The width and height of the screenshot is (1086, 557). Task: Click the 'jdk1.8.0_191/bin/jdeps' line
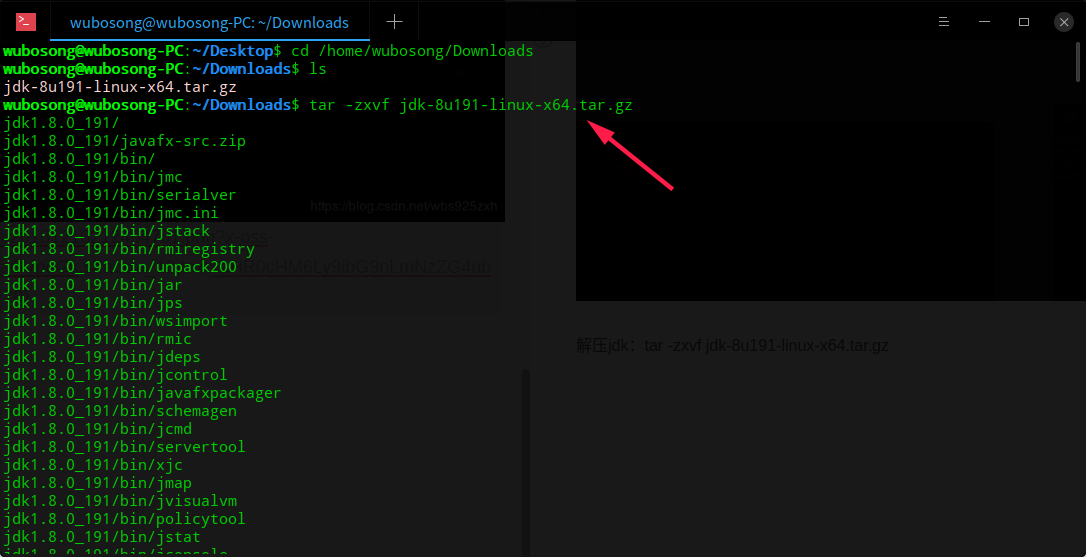point(102,357)
